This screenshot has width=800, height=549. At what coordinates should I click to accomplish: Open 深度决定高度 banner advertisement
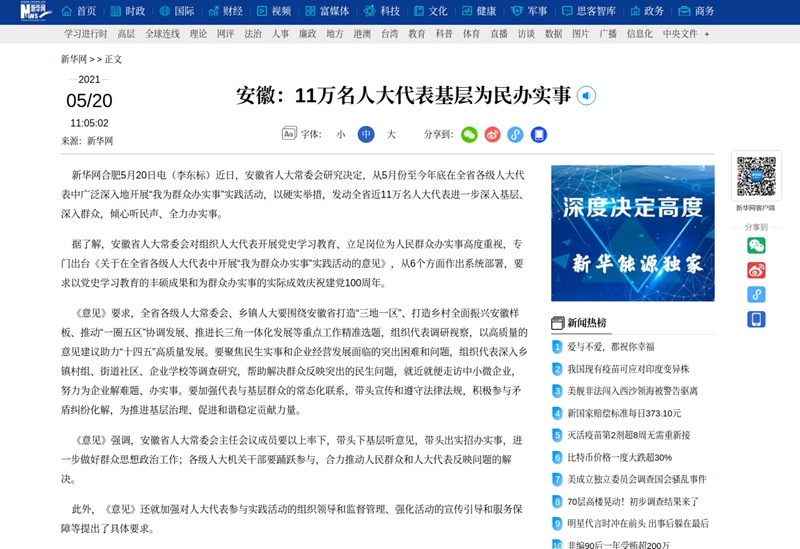(x=633, y=233)
